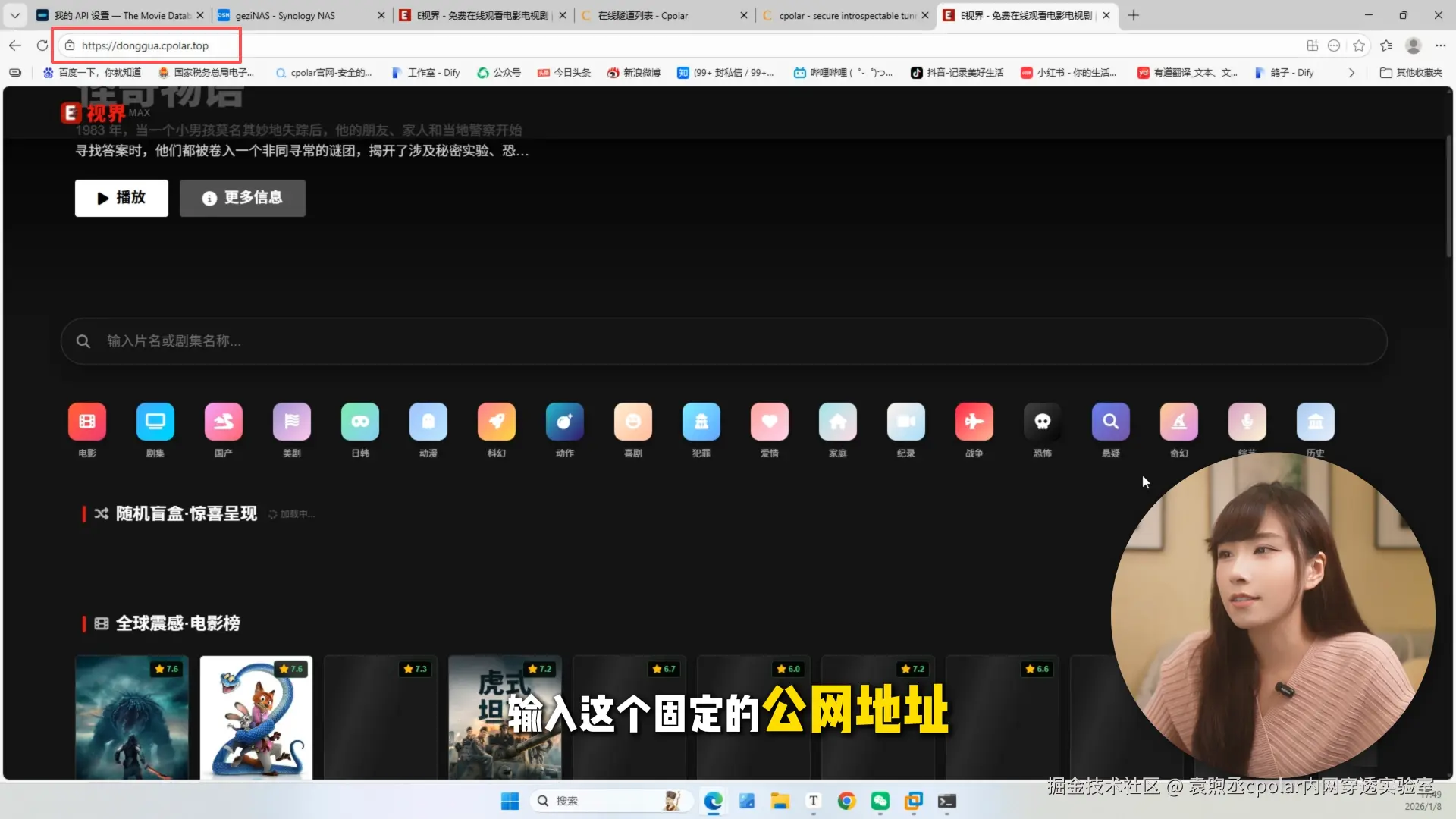Click the 更多信息 more info button
1456x819 pixels.
tap(243, 198)
